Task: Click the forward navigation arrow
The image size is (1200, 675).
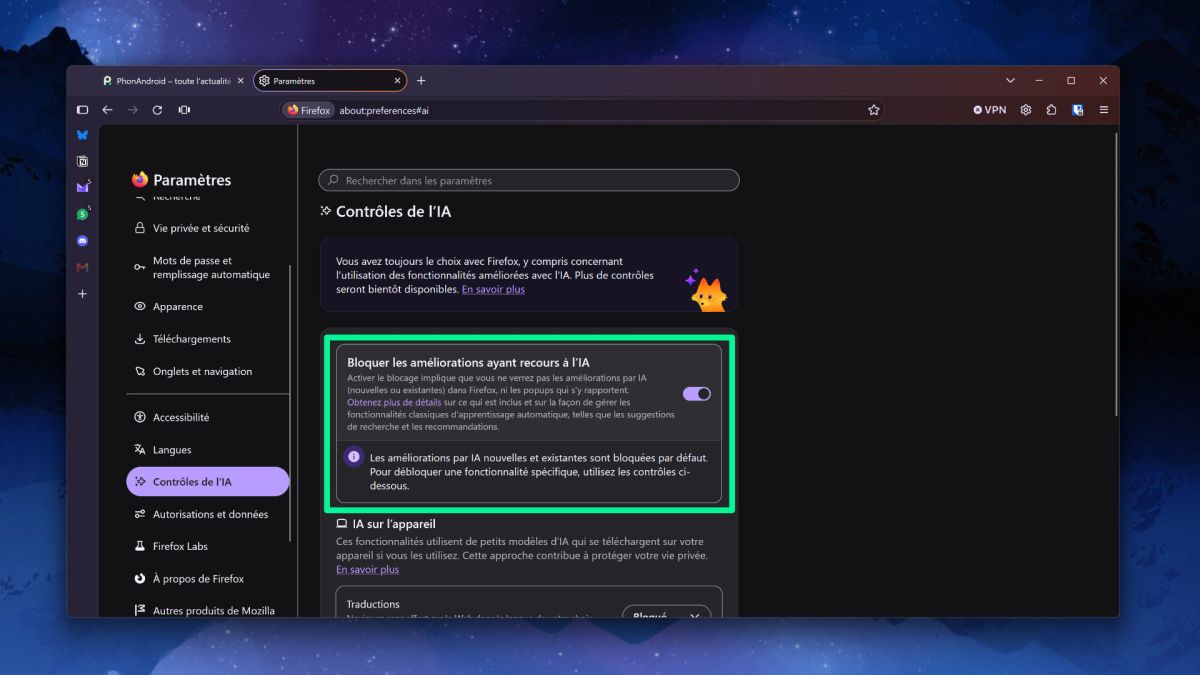Action: [133, 110]
